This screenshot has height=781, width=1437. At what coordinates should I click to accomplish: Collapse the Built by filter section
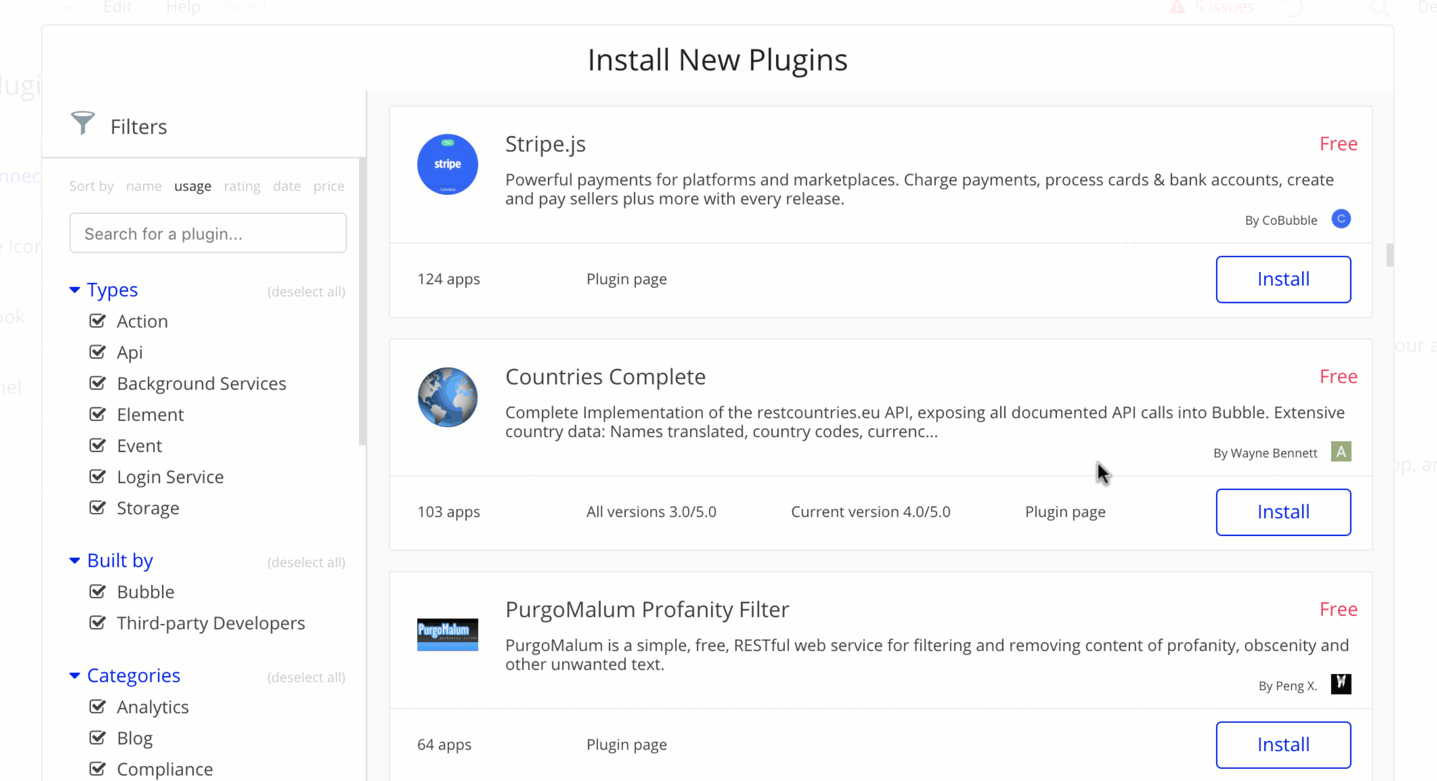74,561
